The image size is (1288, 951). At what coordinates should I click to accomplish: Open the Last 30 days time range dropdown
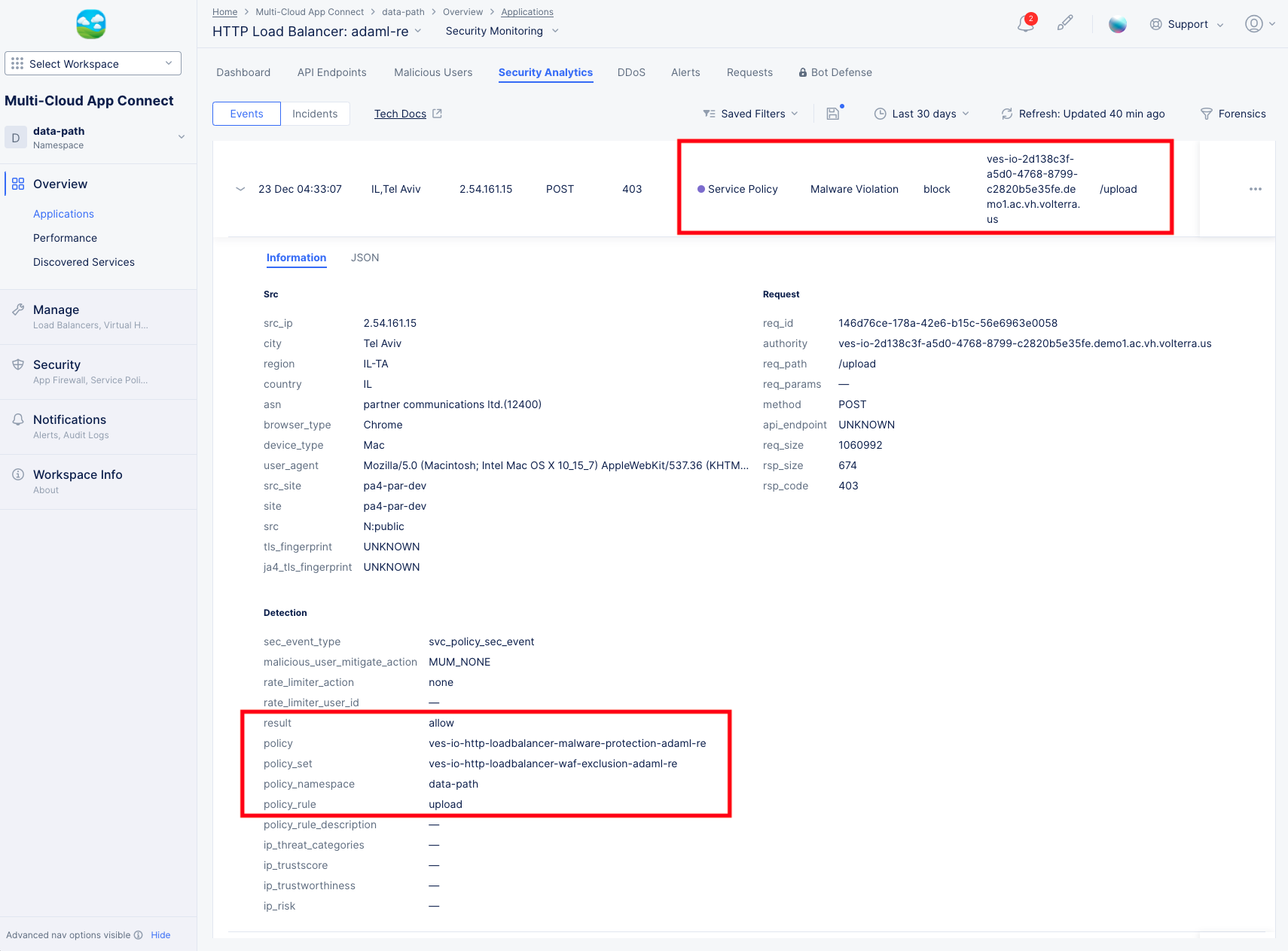click(921, 113)
